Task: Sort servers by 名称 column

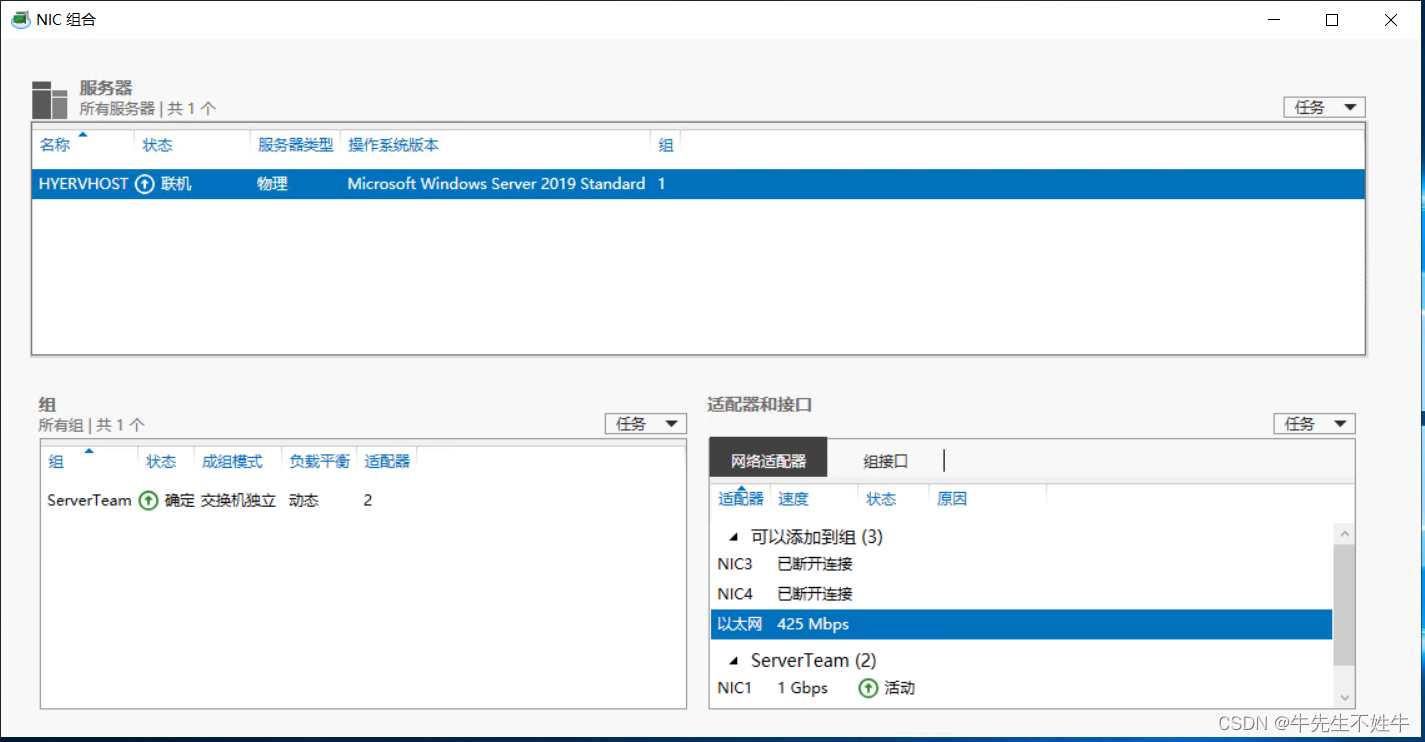Action: tap(55, 145)
